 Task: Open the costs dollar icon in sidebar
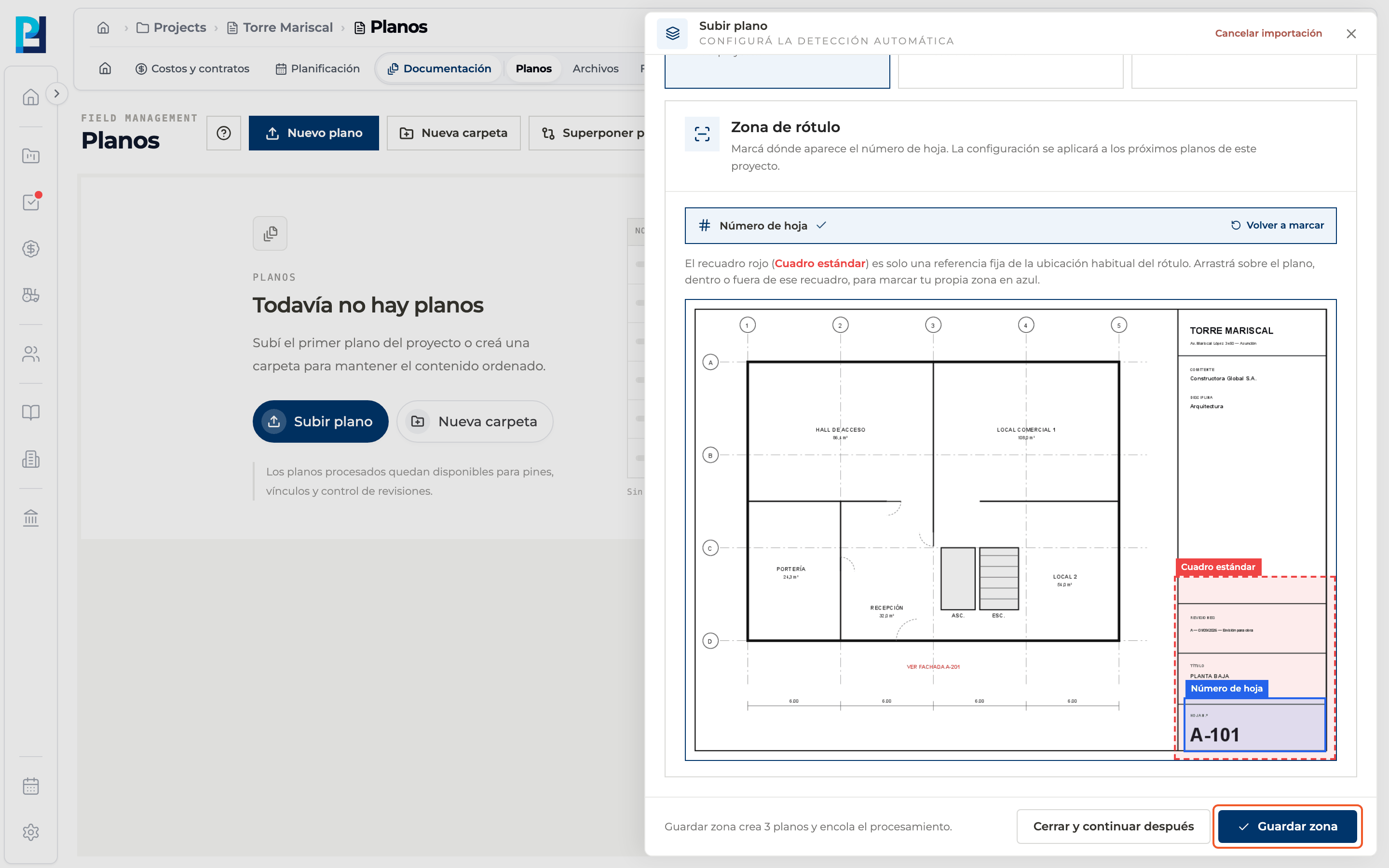point(30,248)
